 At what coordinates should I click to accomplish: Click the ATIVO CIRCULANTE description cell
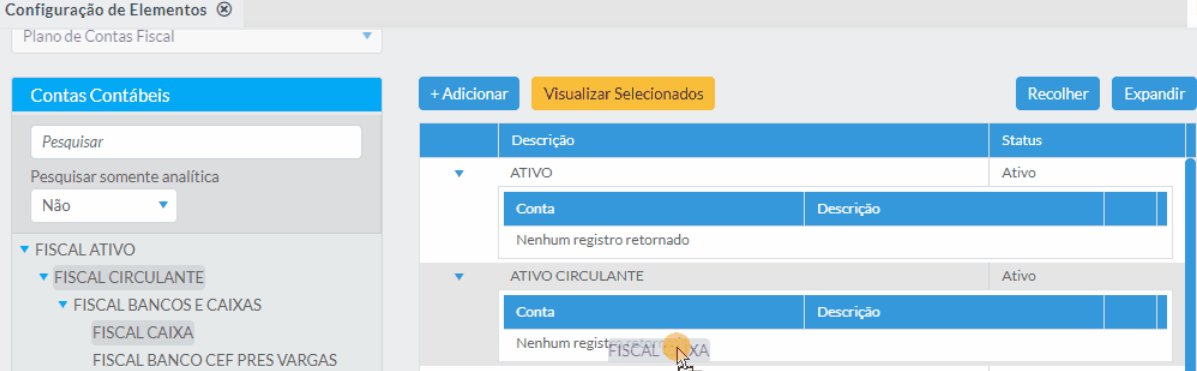[744, 276]
